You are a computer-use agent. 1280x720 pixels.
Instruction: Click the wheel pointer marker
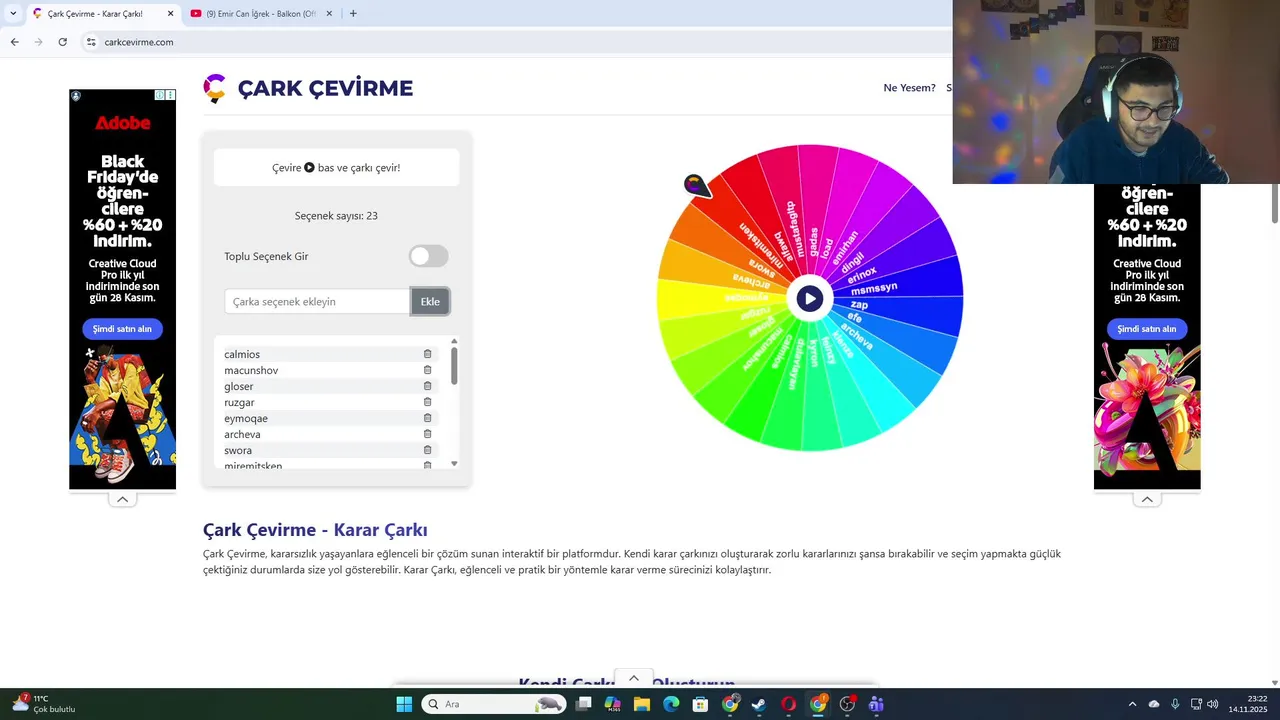click(696, 185)
